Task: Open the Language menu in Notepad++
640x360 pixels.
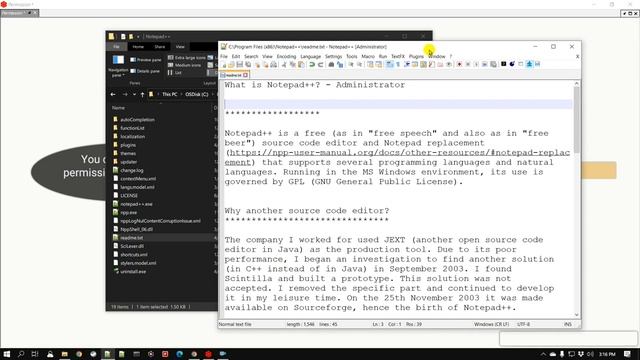Action: (310, 56)
